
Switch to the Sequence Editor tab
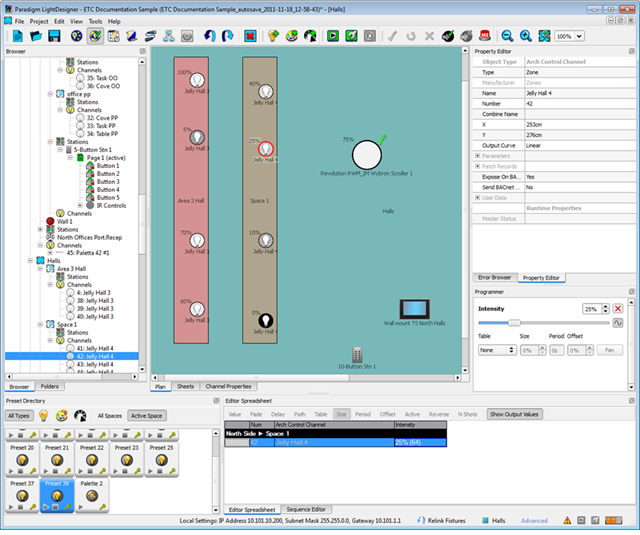[306, 509]
